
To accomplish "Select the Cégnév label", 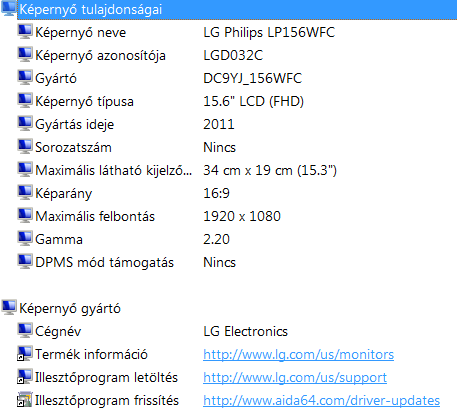I will coord(58,332).
